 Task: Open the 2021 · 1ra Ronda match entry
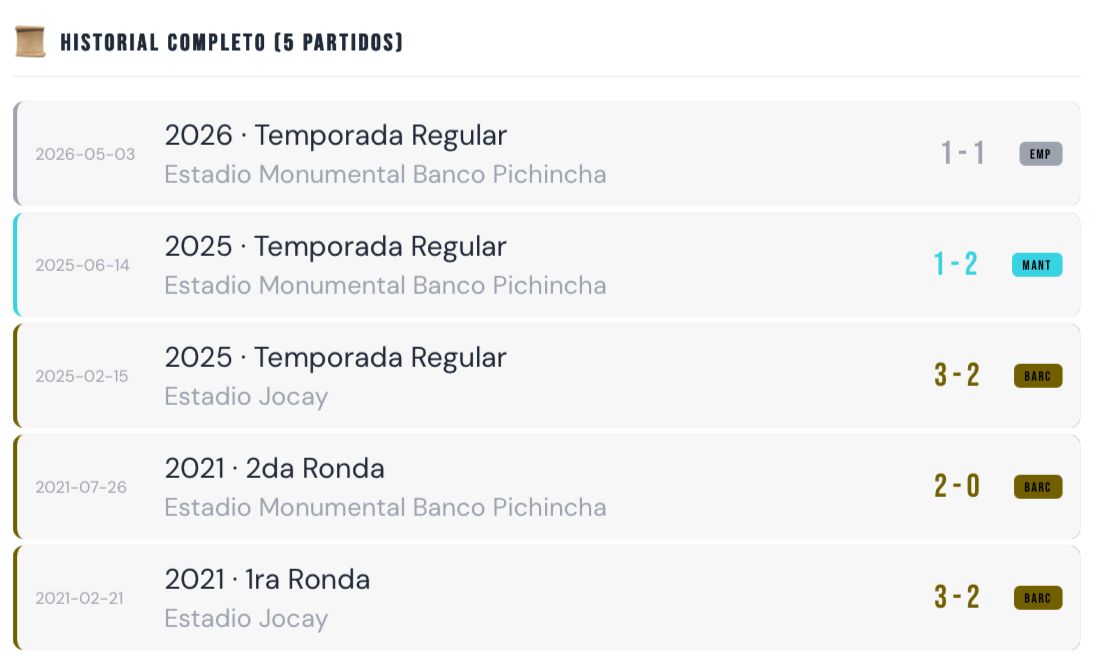coord(546,598)
